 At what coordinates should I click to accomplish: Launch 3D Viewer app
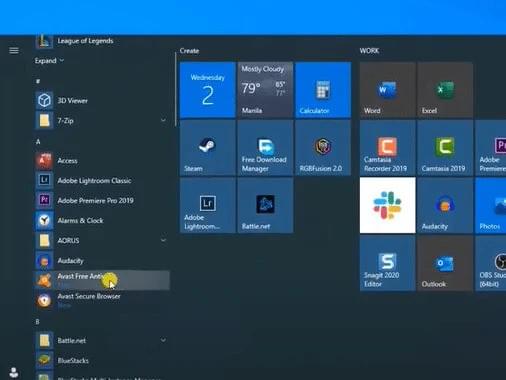click(102, 100)
